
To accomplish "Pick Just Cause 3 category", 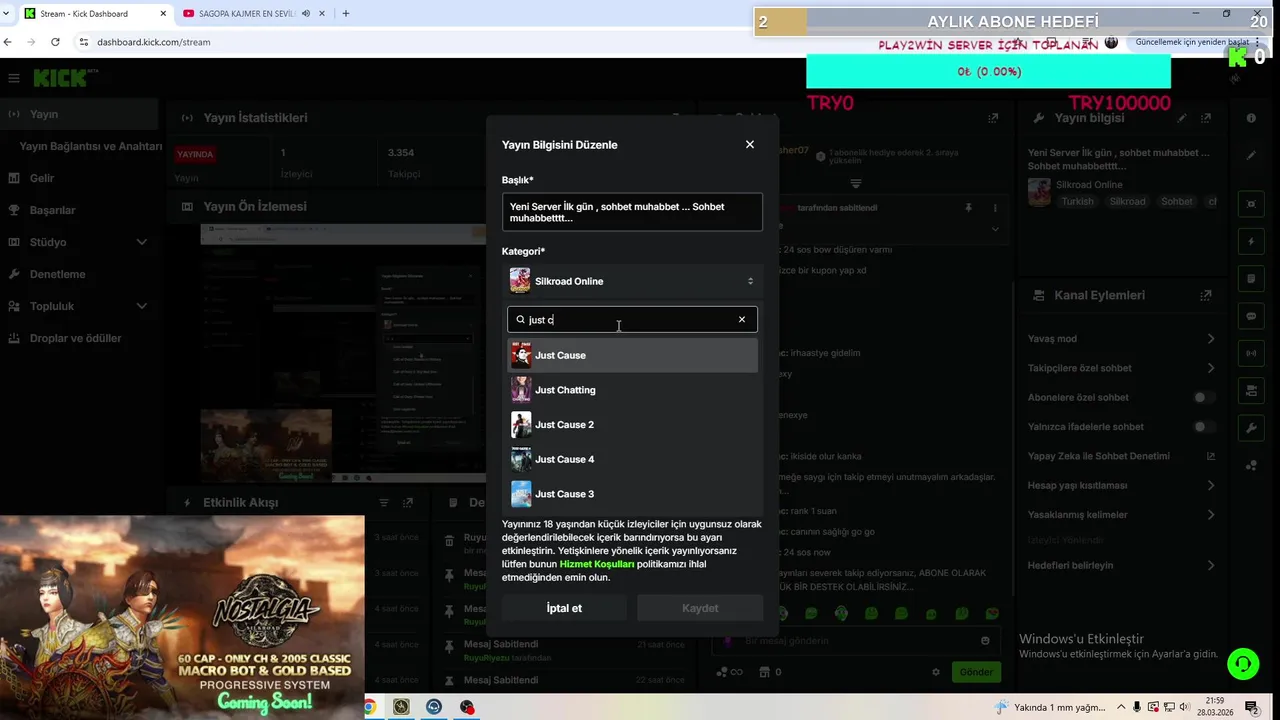I will tap(632, 494).
